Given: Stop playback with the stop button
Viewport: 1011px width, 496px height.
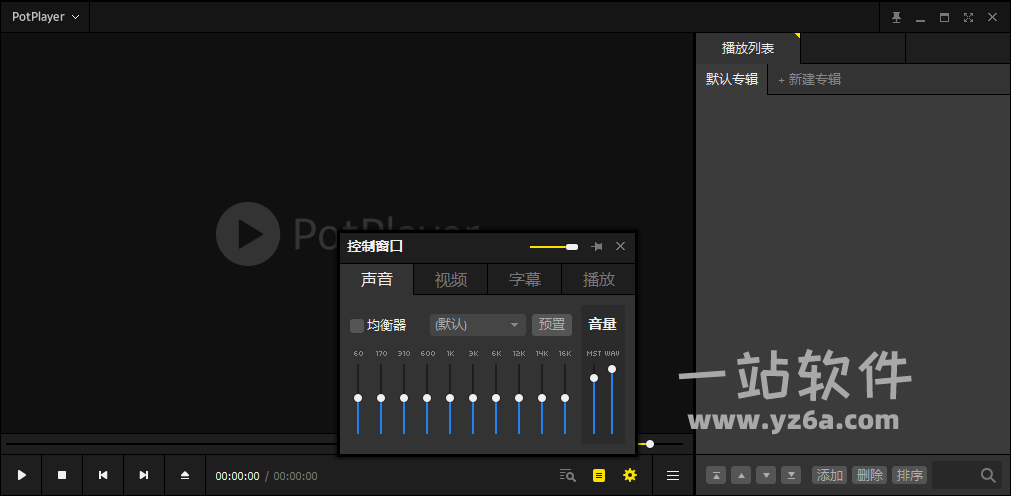Looking at the screenshot, I should tap(62, 475).
